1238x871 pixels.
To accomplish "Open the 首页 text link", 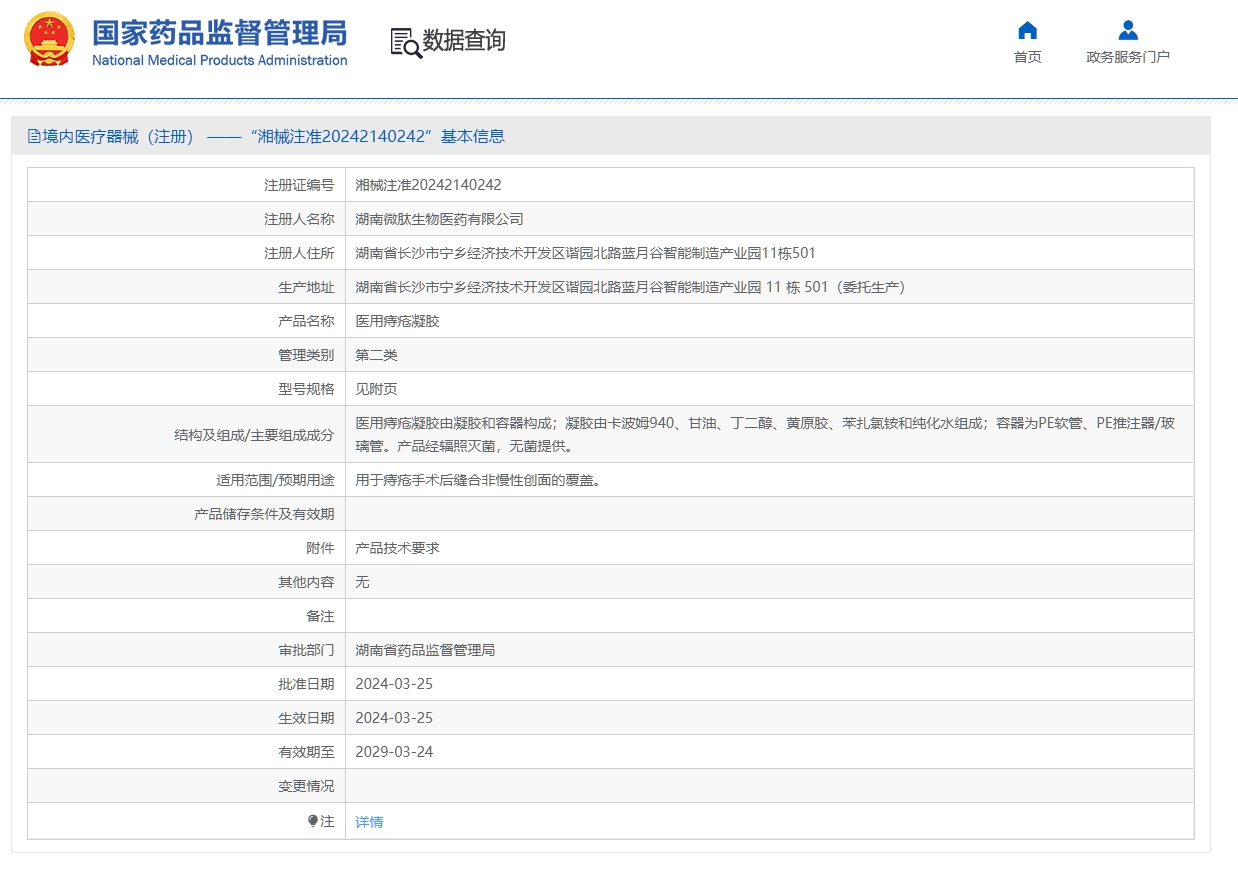I will [x=1027, y=57].
